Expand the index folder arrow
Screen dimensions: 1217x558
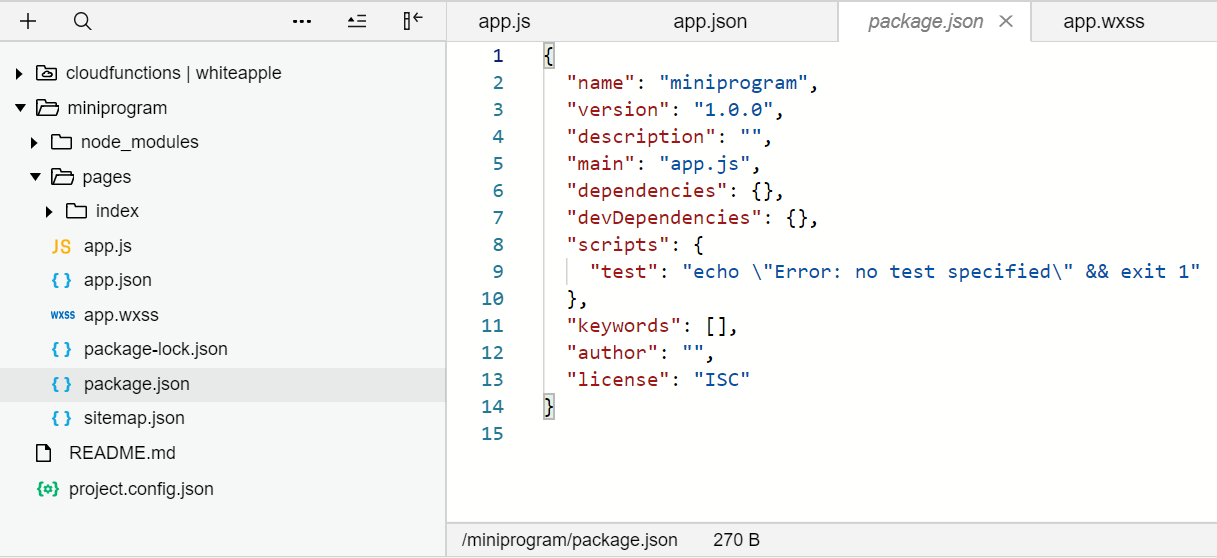(50, 211)
